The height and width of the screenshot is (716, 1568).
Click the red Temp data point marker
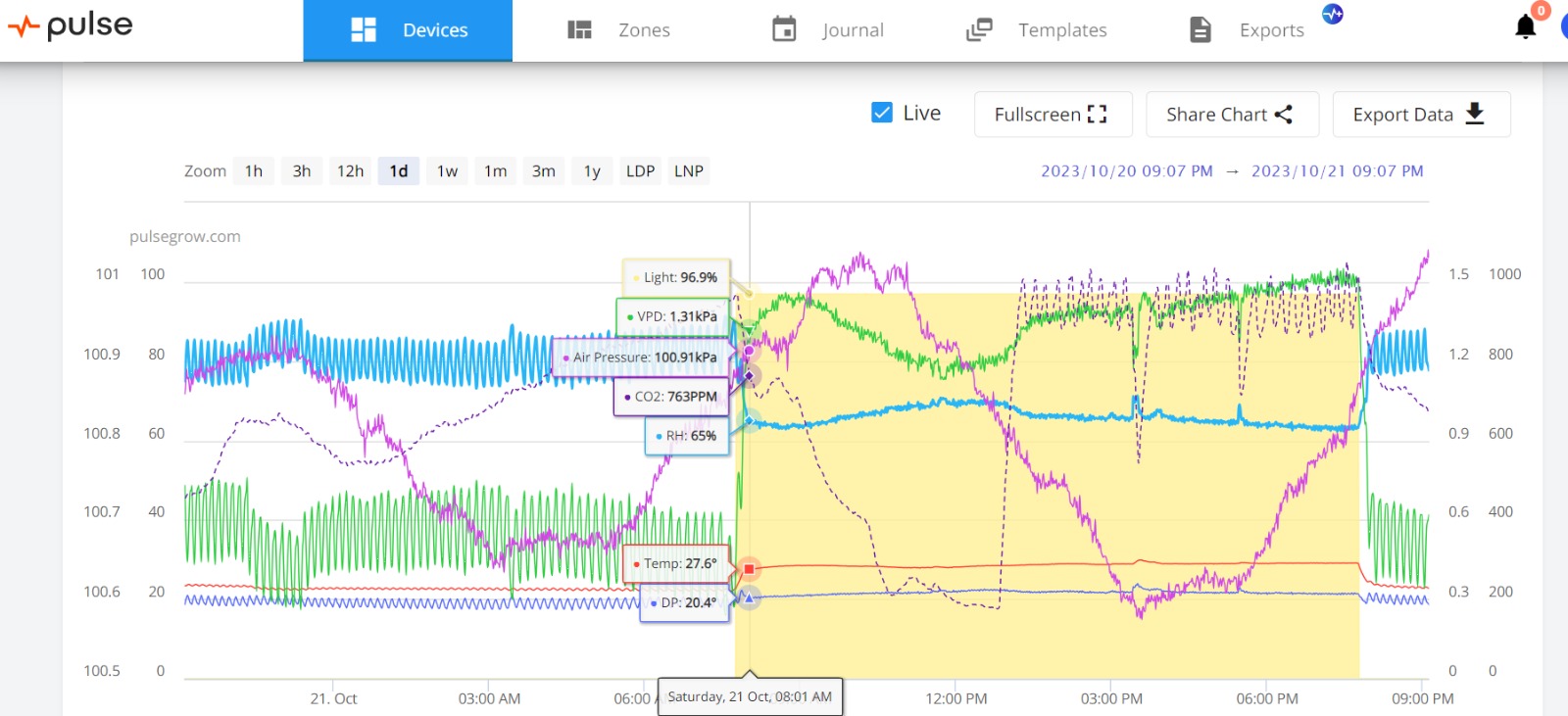(749, 569)
